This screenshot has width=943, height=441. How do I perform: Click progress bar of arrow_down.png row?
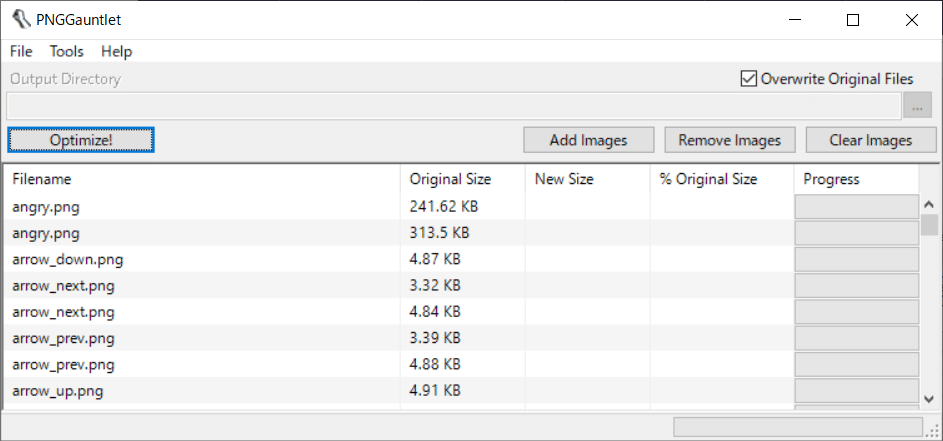tap(856, 259)
